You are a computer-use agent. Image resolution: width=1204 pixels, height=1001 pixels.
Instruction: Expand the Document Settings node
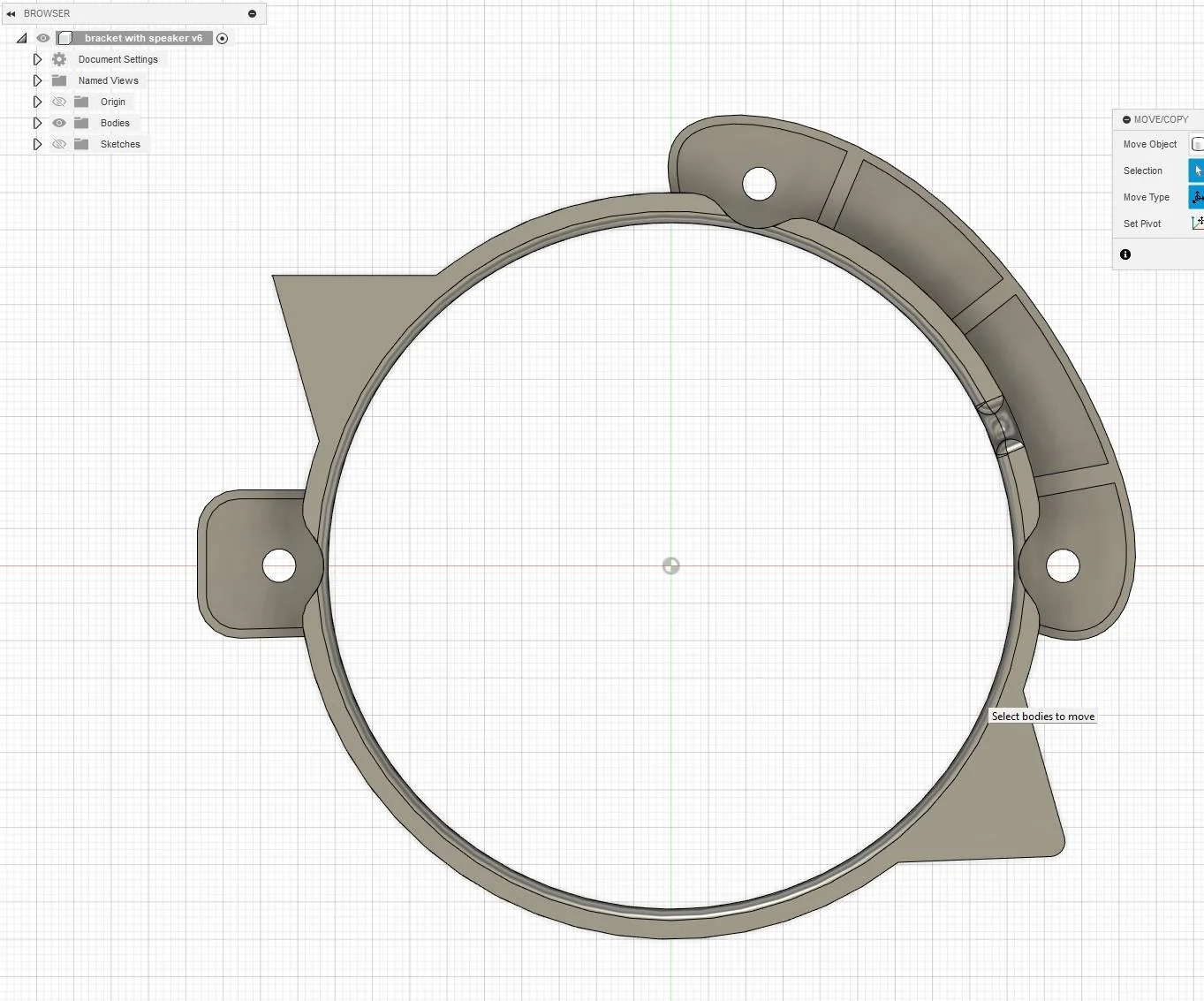(x=37, y=59)
